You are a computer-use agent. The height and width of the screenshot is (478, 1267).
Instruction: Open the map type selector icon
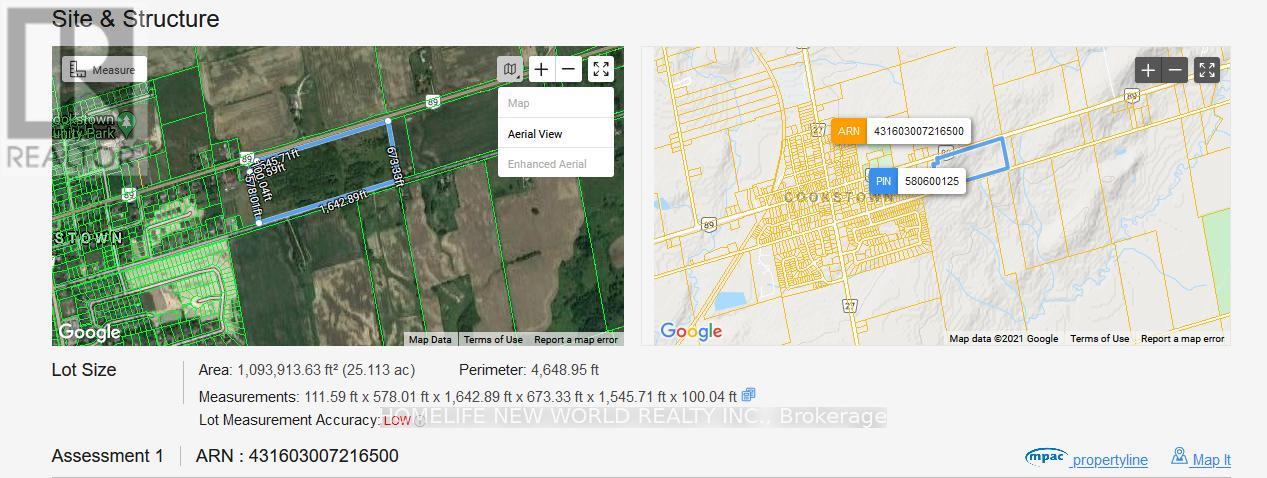pyautogui.click(x=510, y=69)
